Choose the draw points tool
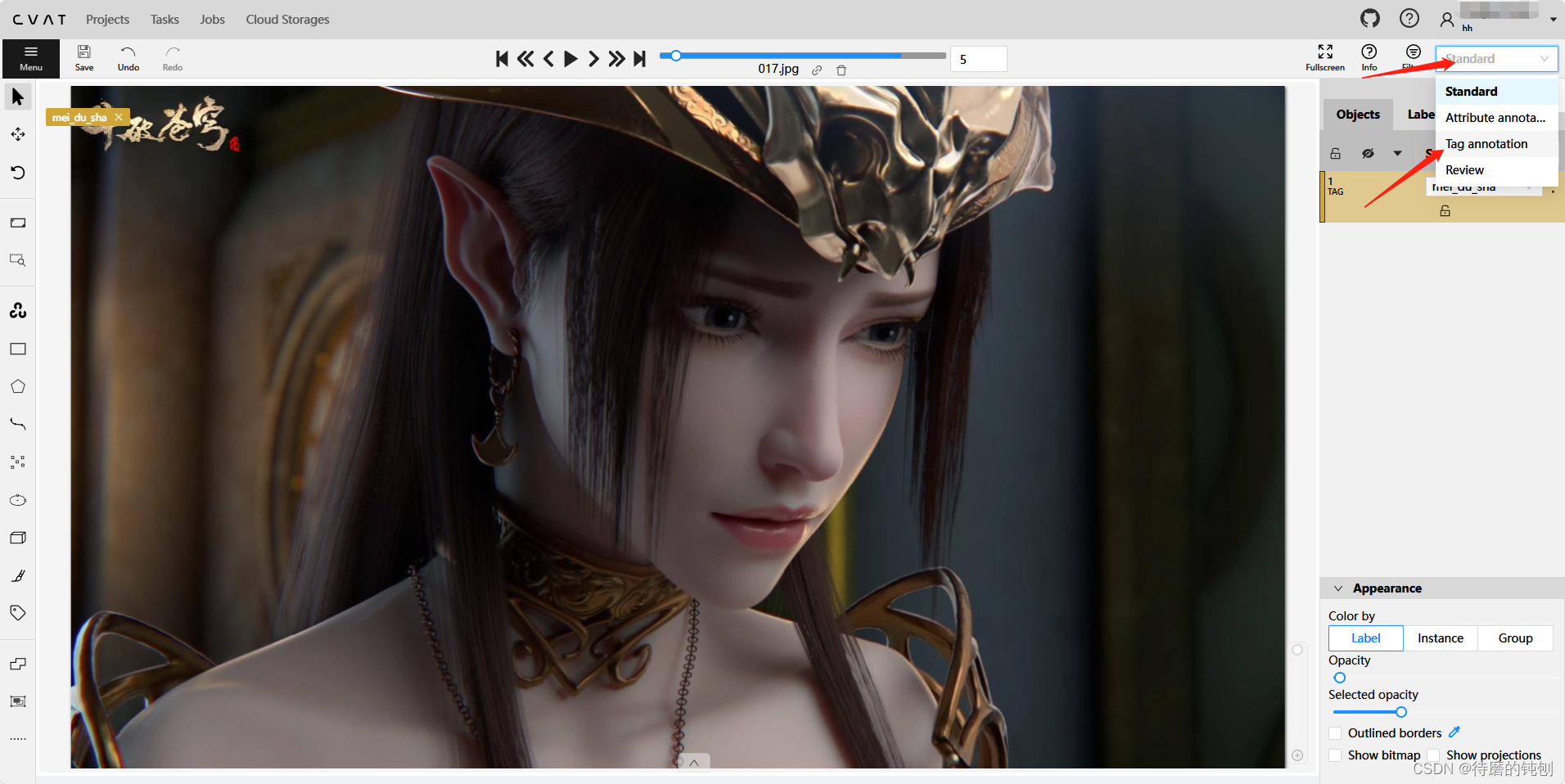This screenshot has height=784, width=1565. [18, 462]
